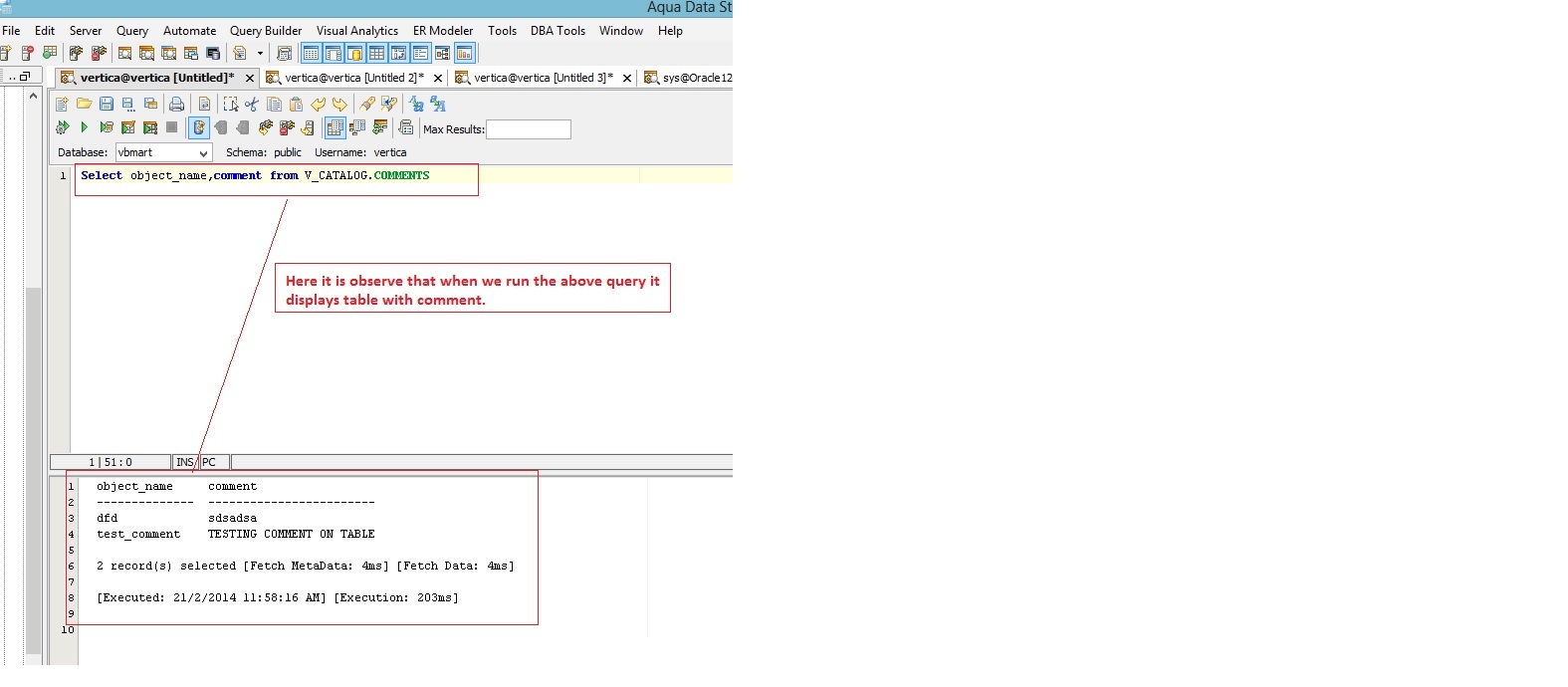Toggle the hierarchy diagram panel button
1568x687 pixels.
(x=442, y=53)
